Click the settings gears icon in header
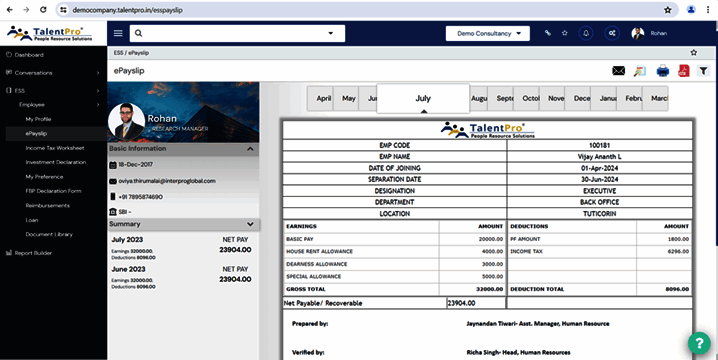This screenshot has height=360, width=718. coord(612,33)
